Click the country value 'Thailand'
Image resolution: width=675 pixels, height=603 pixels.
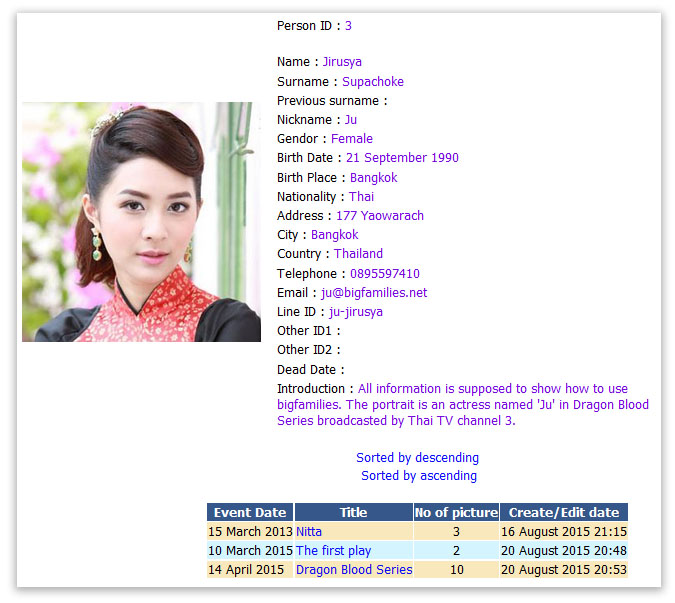click(358, 254)
